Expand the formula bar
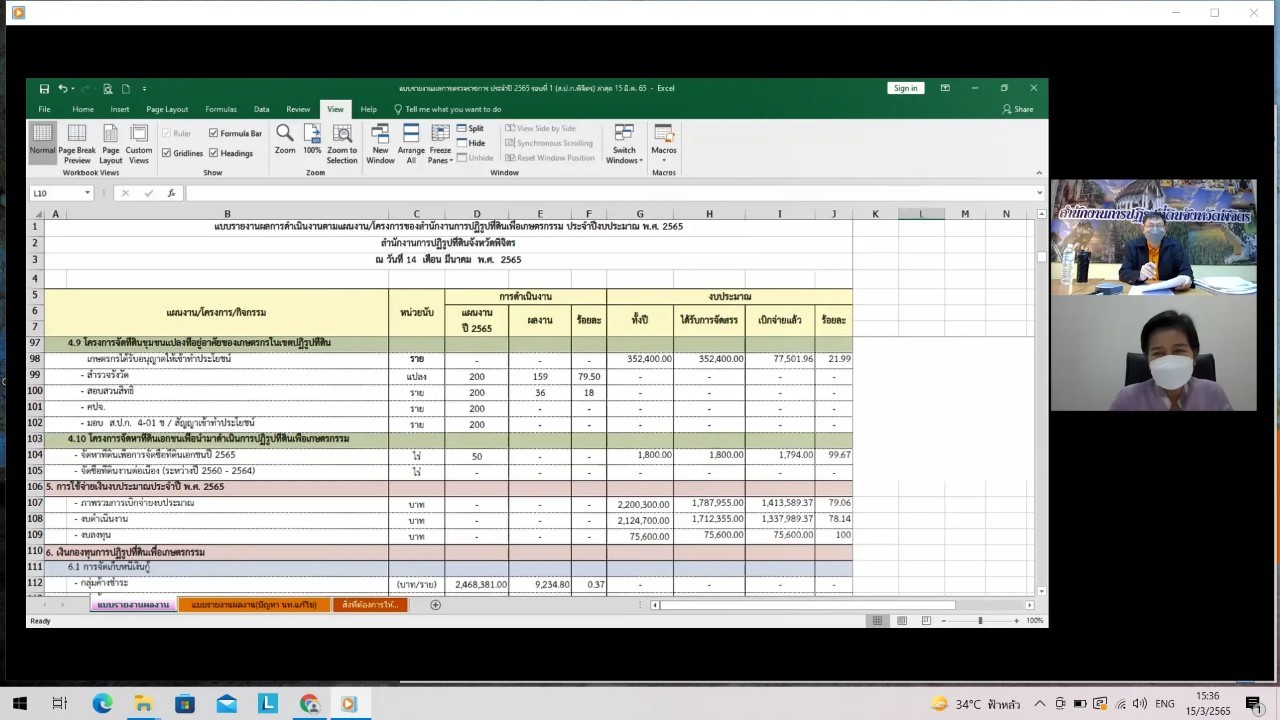Viewport: 1280px width, 720px height. [1039, 193]
